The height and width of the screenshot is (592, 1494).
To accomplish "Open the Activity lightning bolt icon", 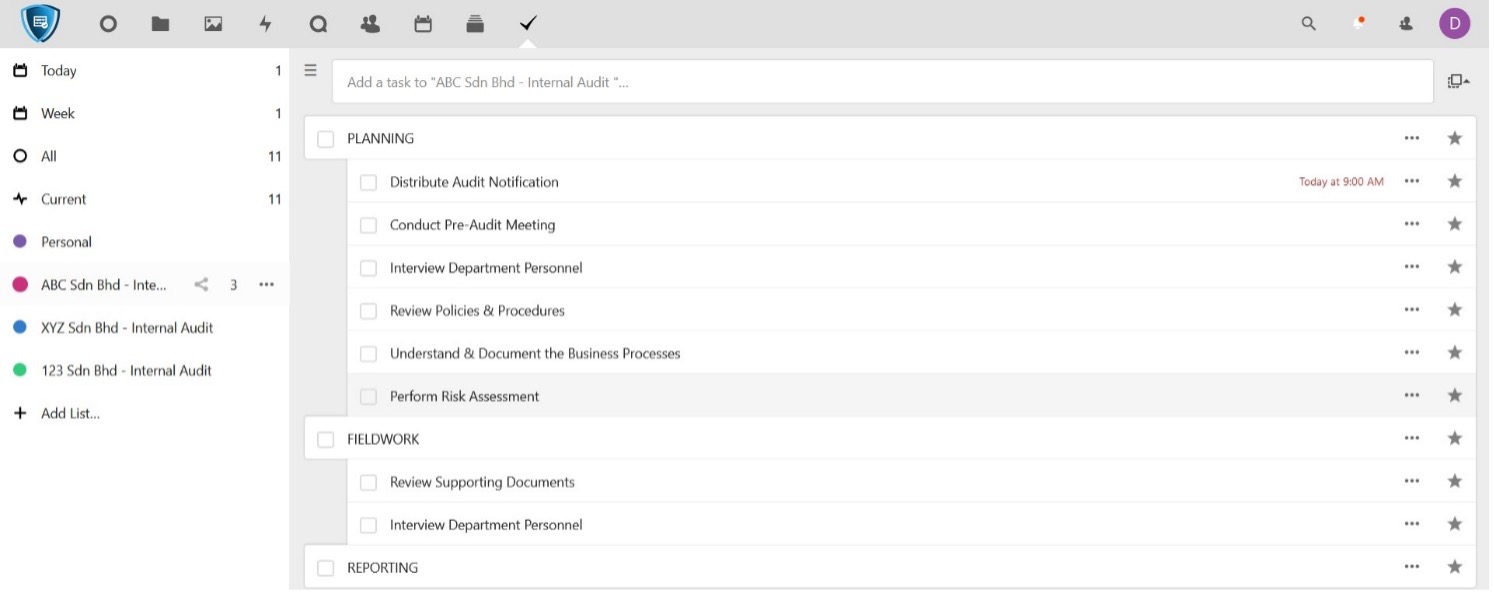I will click(265, 24).
